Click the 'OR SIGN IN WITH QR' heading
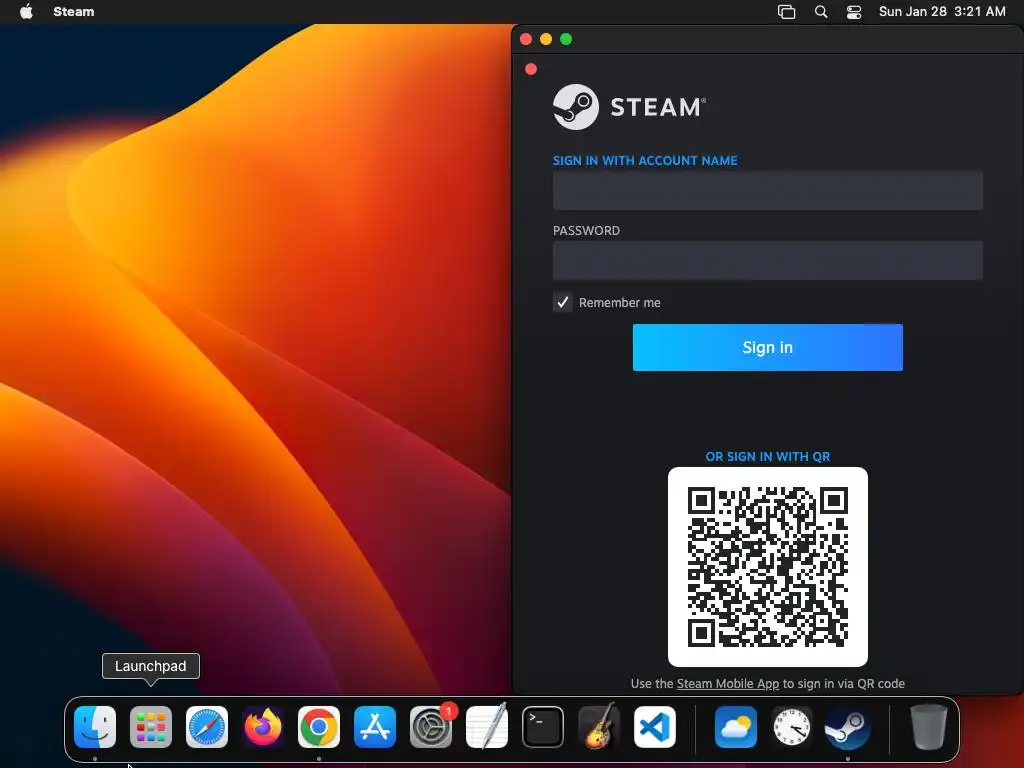Image resolution: width=1024 pixels, height=768 pixels. point(767,456)
